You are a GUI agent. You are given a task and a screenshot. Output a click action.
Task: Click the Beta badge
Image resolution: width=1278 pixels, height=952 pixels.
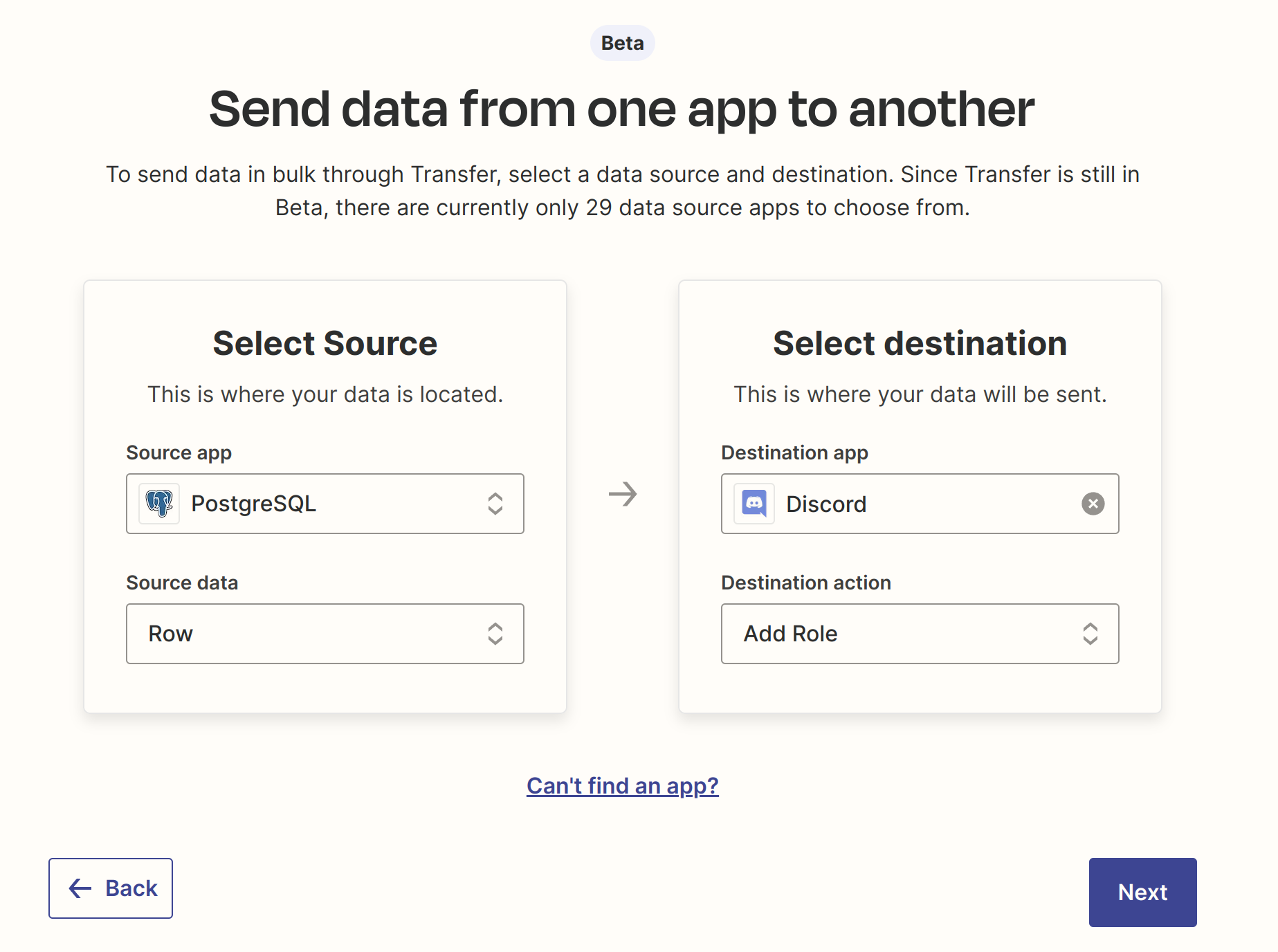tap(622, 43)
